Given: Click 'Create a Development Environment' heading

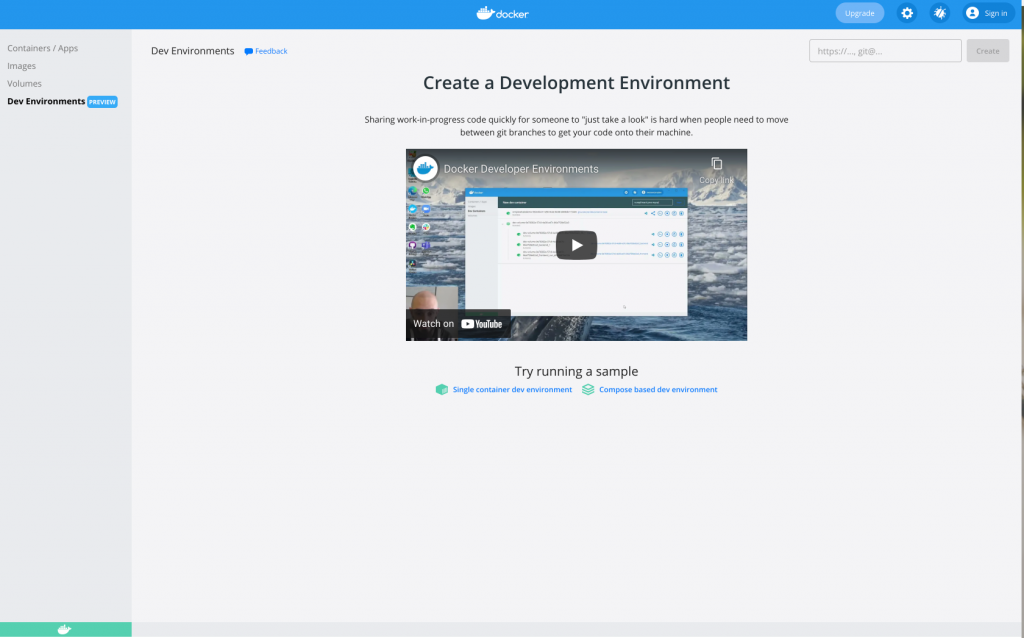Looking at the screenshot, I should coord(576,83).
